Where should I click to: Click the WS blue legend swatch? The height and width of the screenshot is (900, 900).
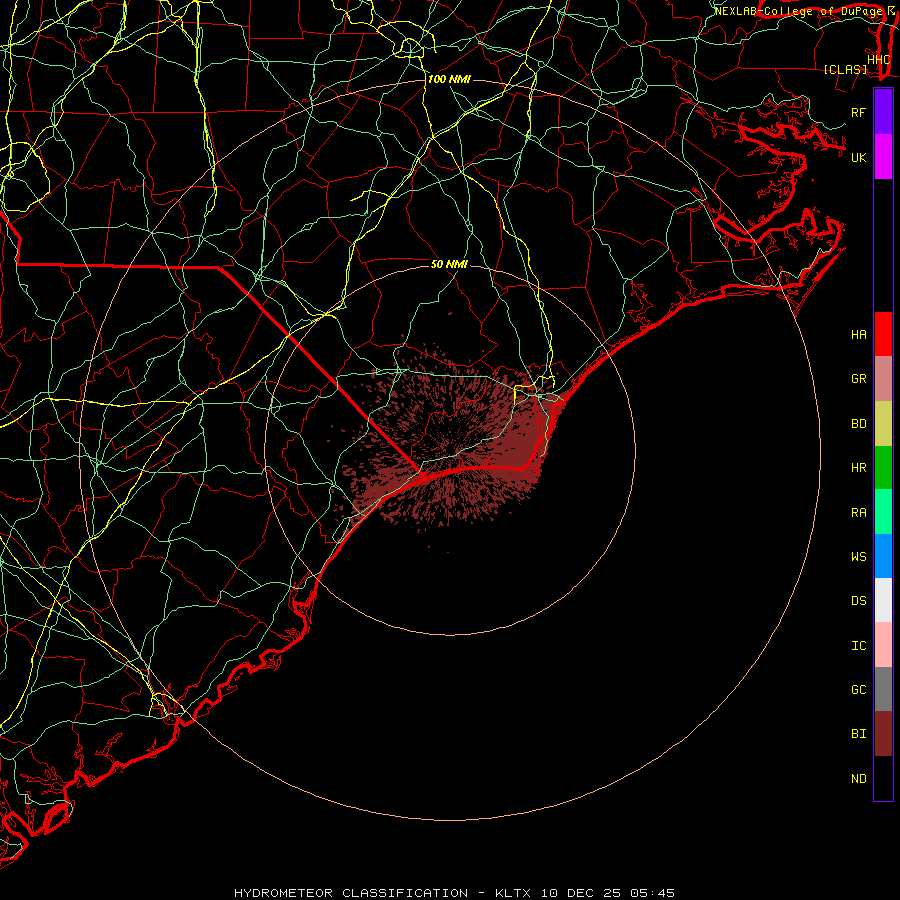pyautogui.click(x=883, y=556)
